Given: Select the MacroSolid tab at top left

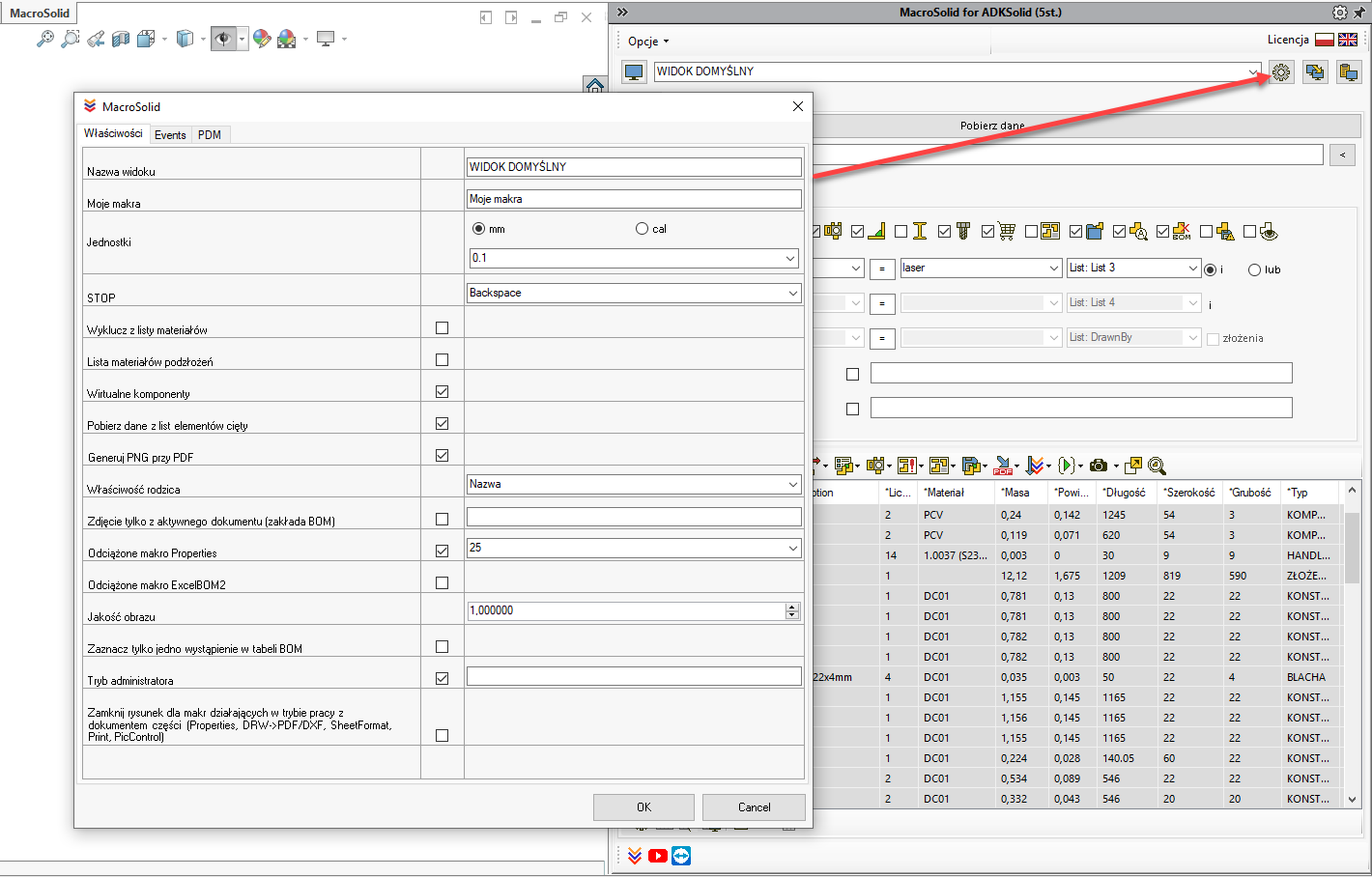Looking at the screenshot, I should [40, 13].
